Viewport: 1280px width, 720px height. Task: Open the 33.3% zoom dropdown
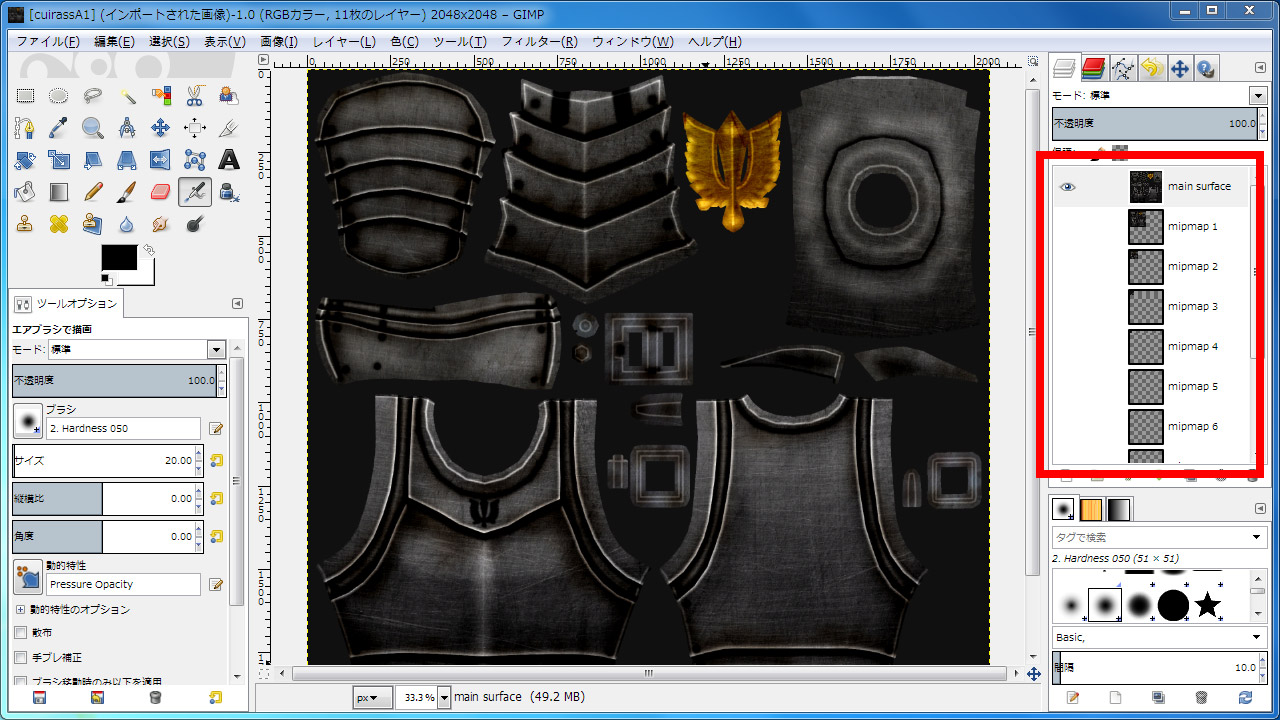[x=445, y=697]
